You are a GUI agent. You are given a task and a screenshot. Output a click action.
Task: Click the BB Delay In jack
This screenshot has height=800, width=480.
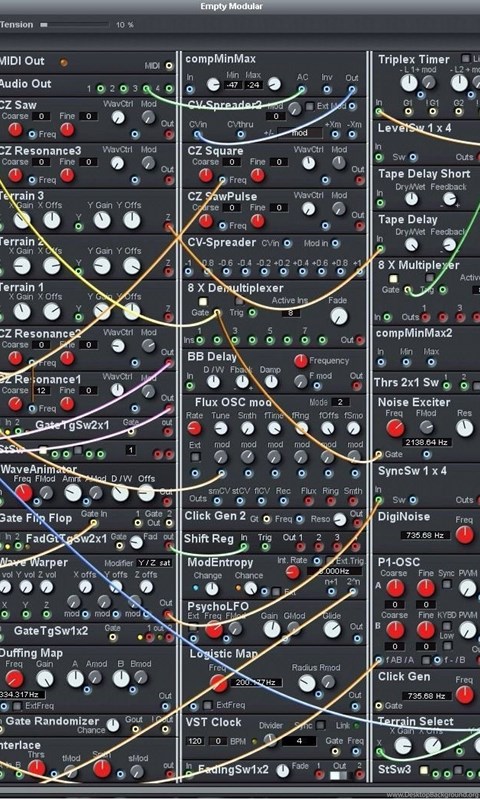pos(190,386)
